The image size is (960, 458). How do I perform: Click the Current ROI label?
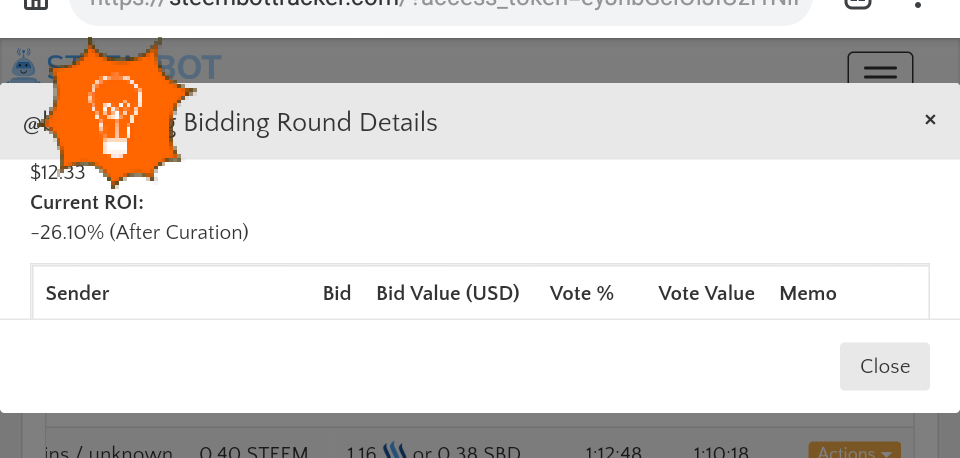click(x=87, y=203)
